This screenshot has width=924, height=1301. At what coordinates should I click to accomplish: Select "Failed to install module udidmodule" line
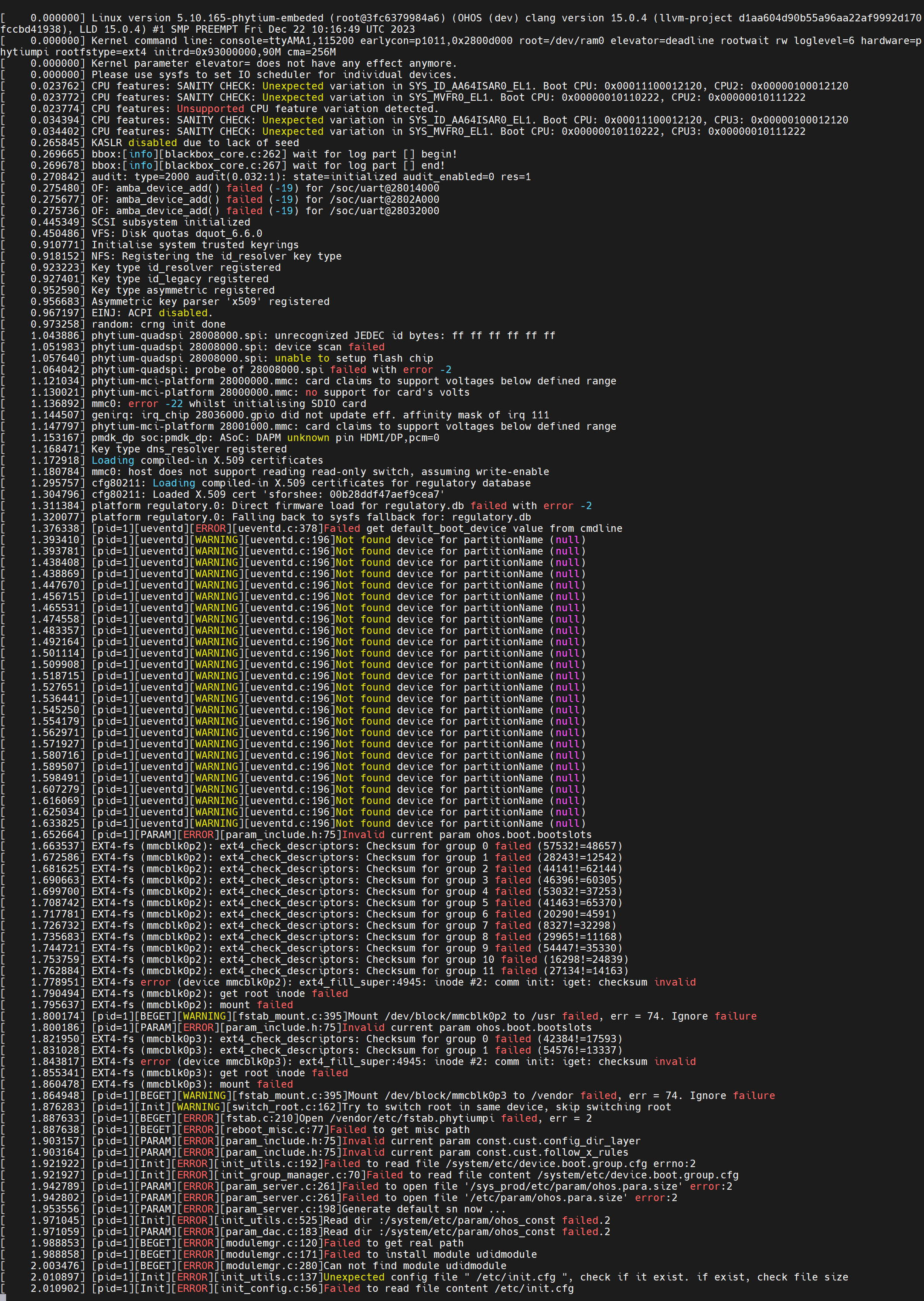pyautogui.click(x=269, y=1255)
